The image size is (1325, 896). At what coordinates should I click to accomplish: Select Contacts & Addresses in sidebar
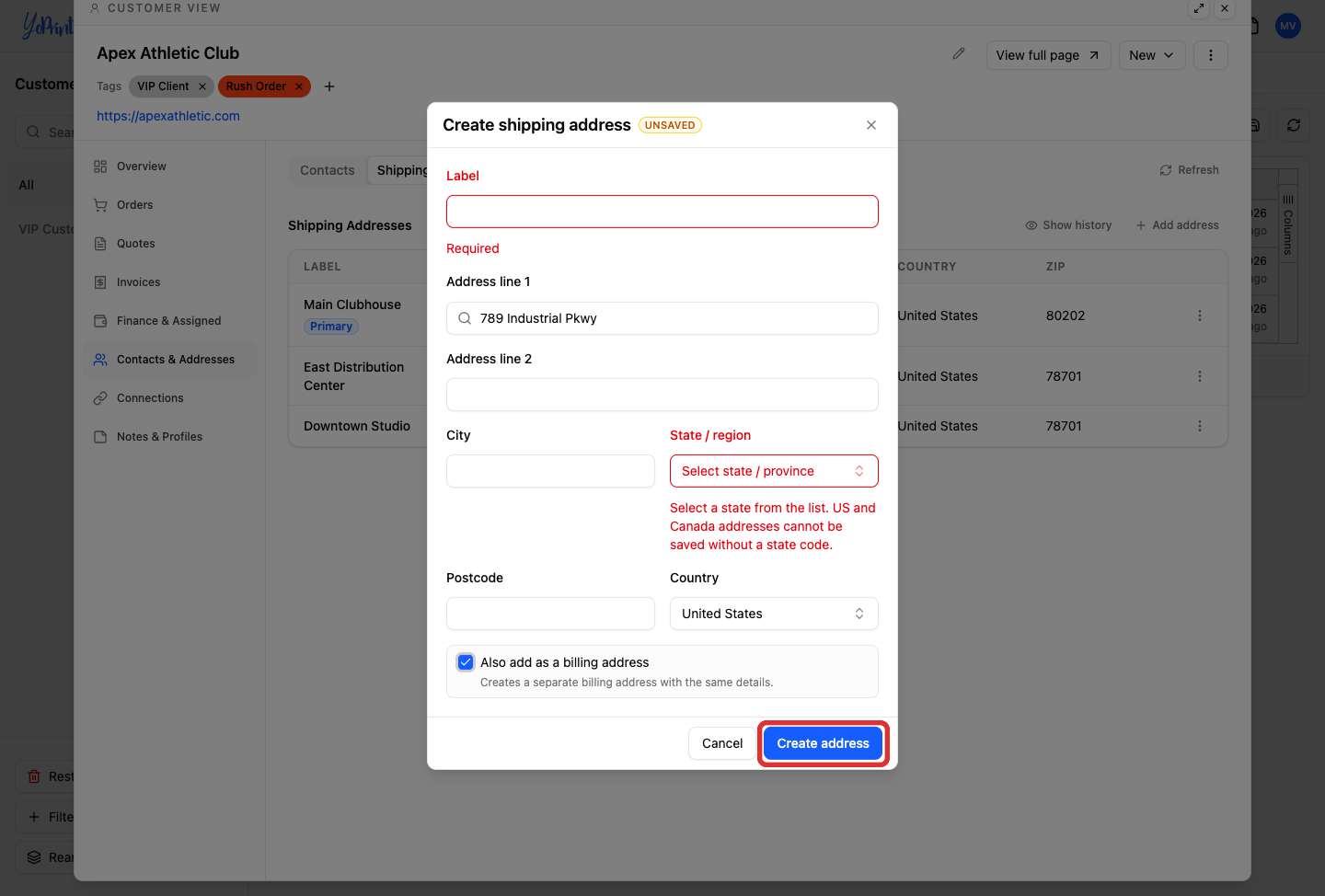tap(169, 360)
